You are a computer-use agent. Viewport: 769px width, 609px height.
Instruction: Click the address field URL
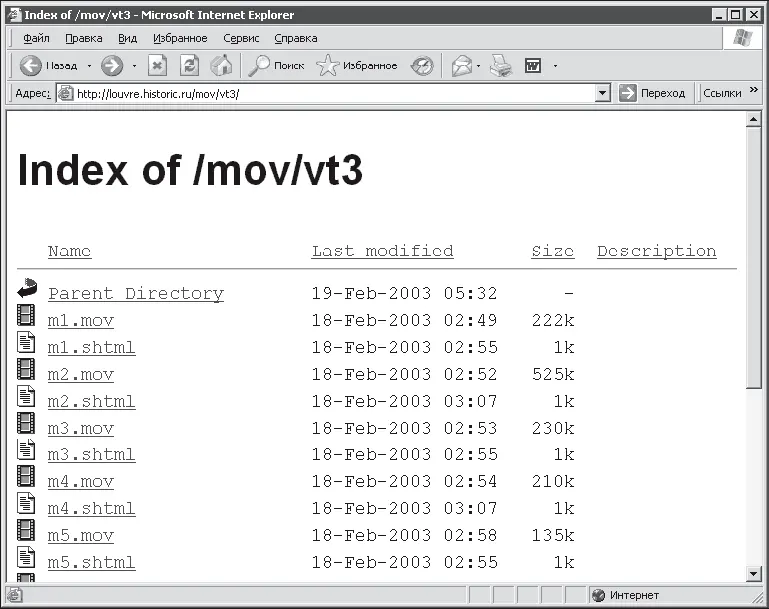coord(158,94)
